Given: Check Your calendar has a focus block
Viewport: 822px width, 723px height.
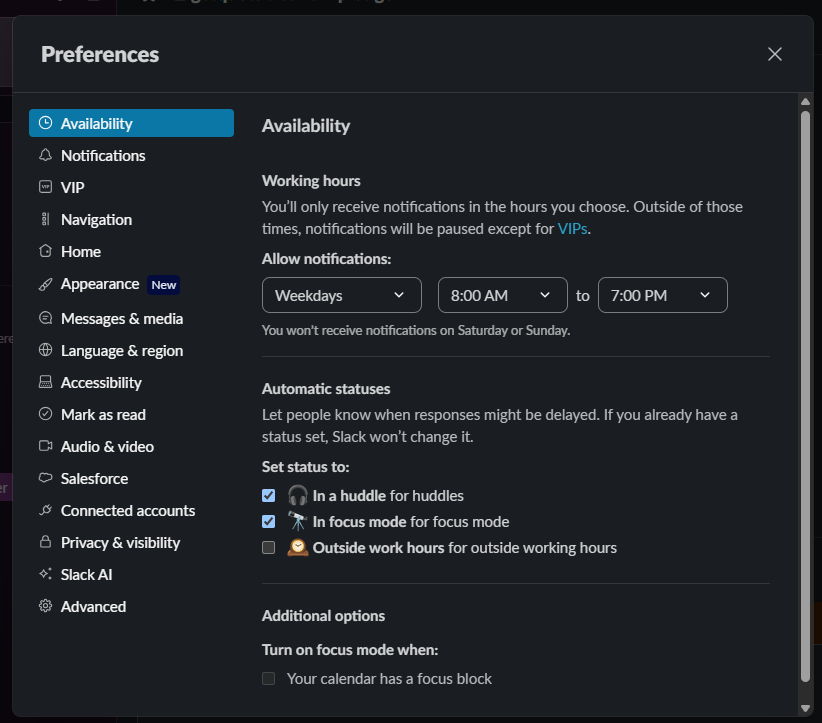Looking at the screenshot, I should [x=268, y=679].
